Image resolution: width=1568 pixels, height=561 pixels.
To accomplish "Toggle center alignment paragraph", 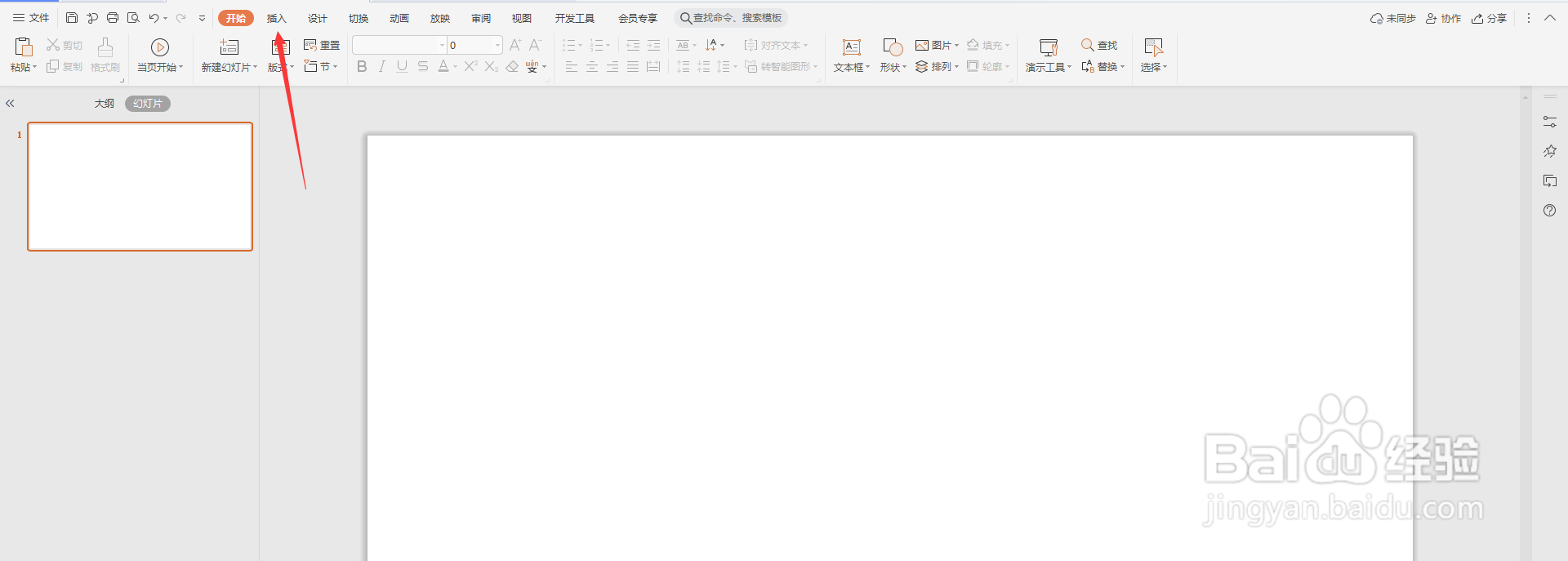I will tap(592, 66).
